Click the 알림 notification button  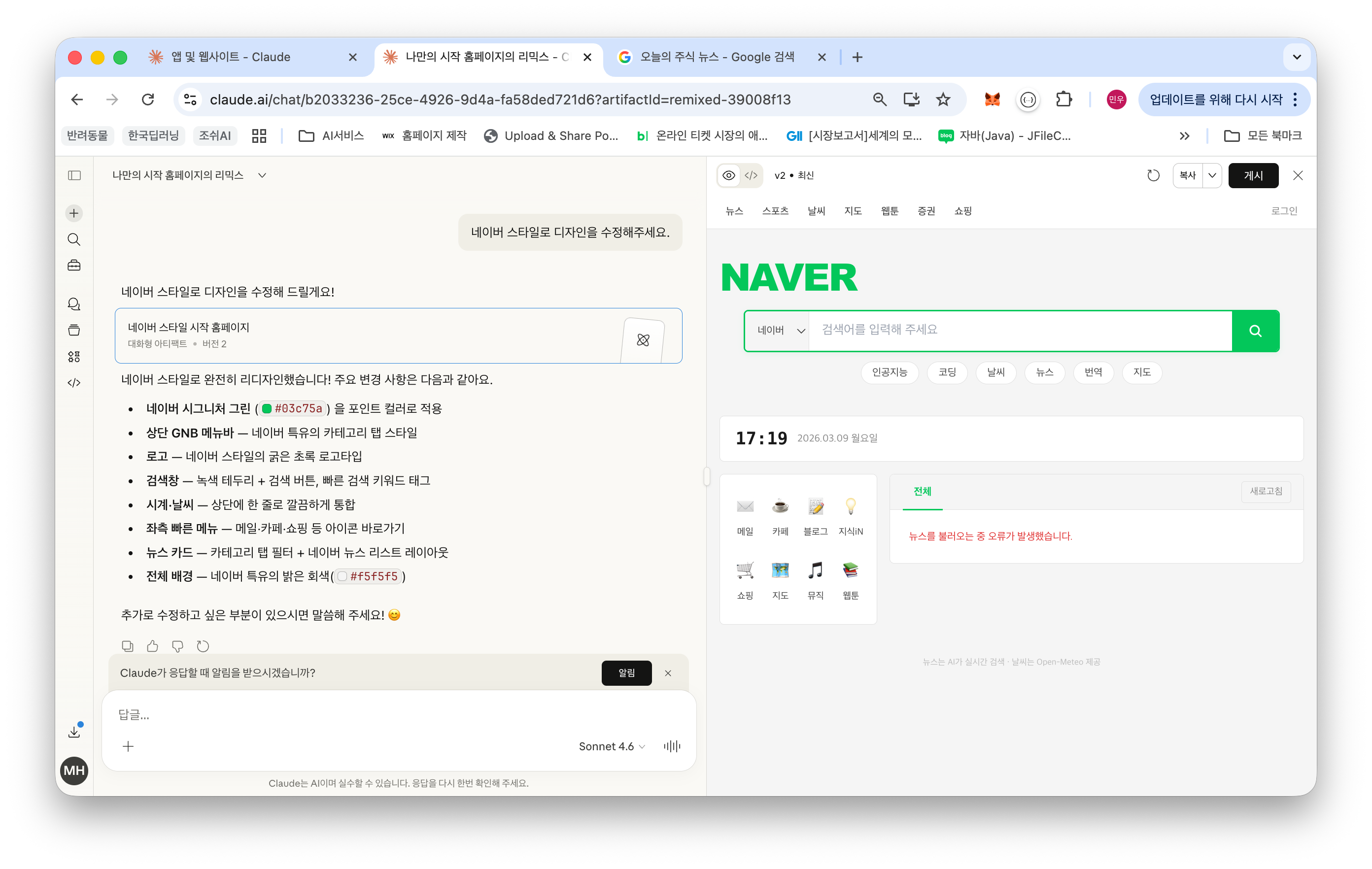coord(626,672)
